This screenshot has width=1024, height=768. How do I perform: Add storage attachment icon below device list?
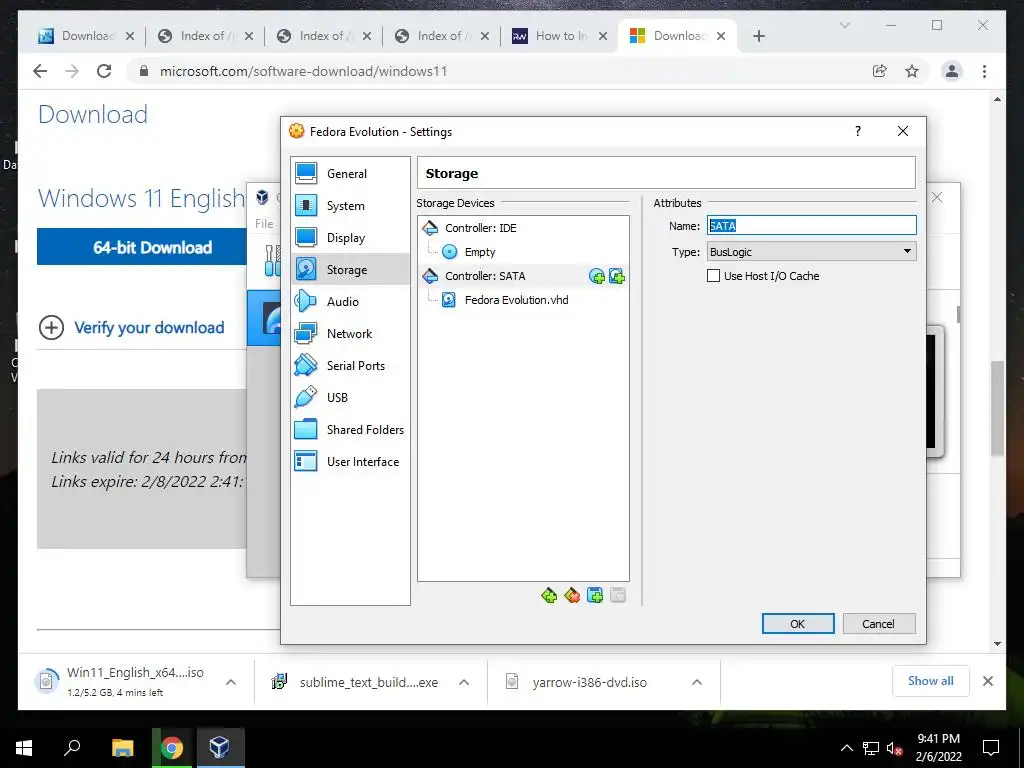(x=595, y=595)
